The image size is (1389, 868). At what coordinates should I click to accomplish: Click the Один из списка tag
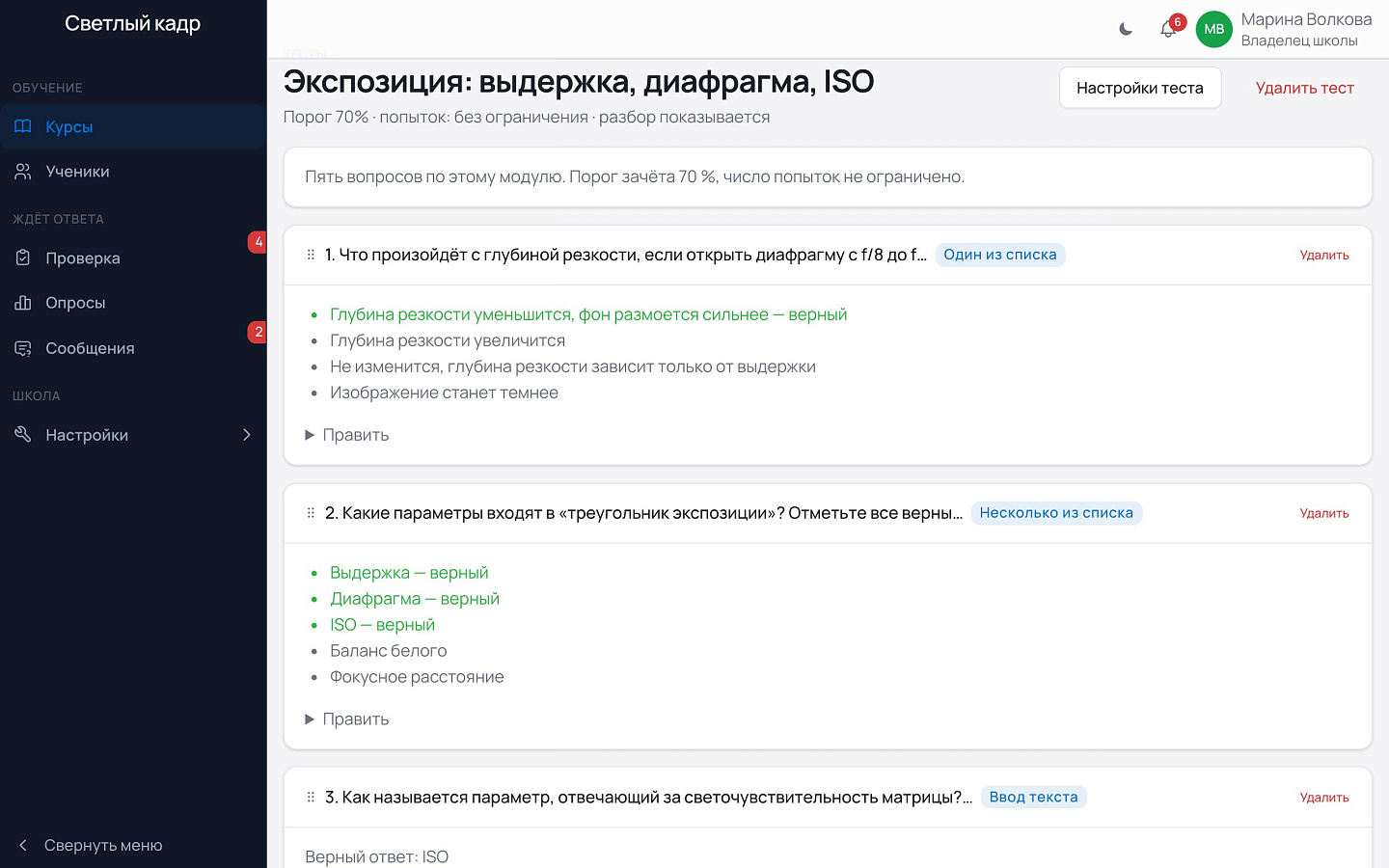tap(1000, 255)
